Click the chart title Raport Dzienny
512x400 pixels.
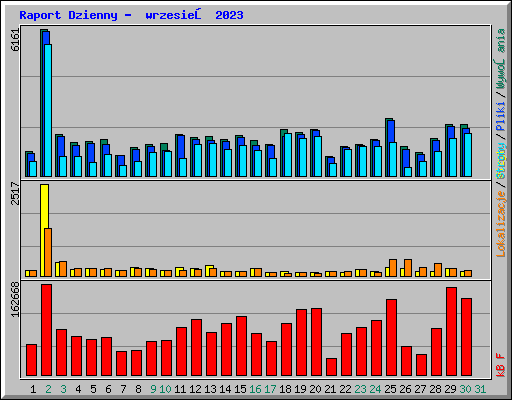tap(68, 15)
